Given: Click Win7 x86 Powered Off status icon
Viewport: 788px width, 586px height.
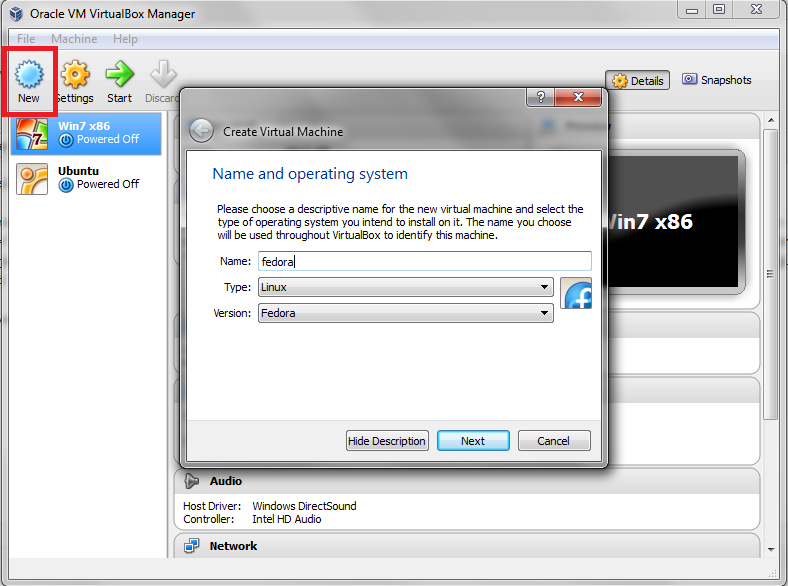Looking at the screenshot, I should coord(66,140).
